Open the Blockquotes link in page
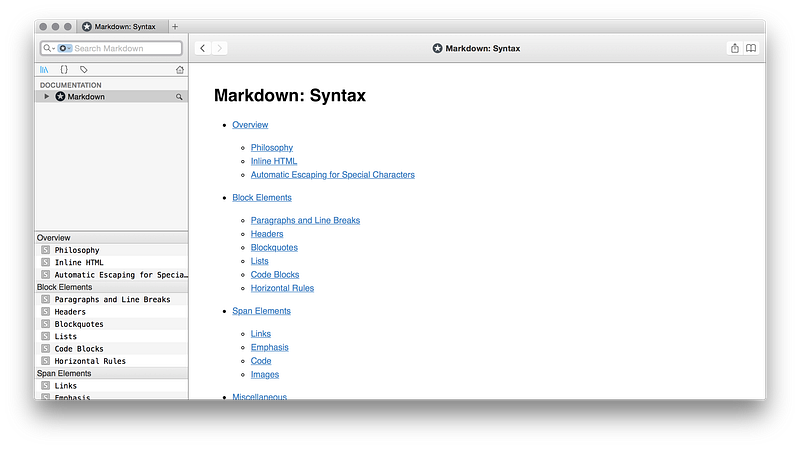Viewport: 800px width, 449px height. tap(274, 247)
